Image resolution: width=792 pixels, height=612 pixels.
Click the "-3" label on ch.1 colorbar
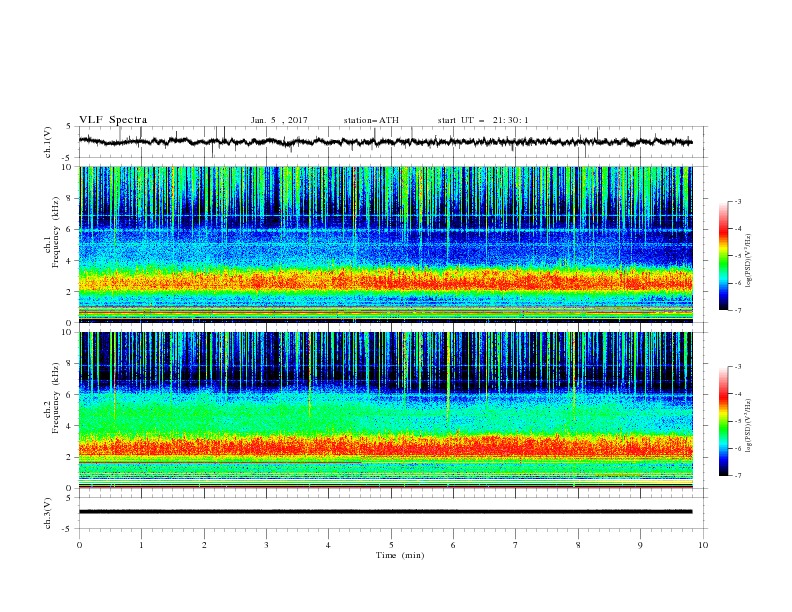(738, 201)
